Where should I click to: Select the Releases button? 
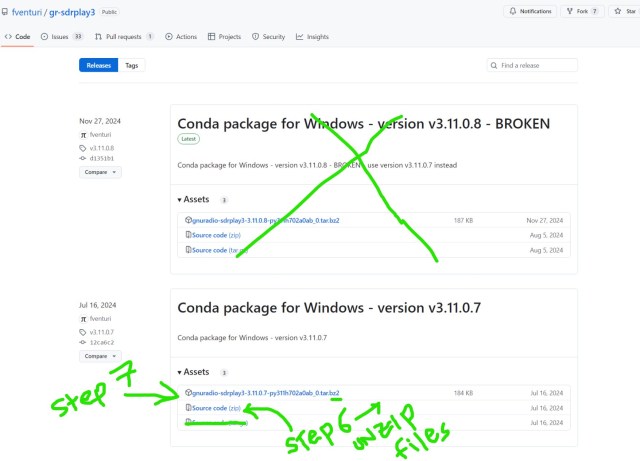pos(98,65)
